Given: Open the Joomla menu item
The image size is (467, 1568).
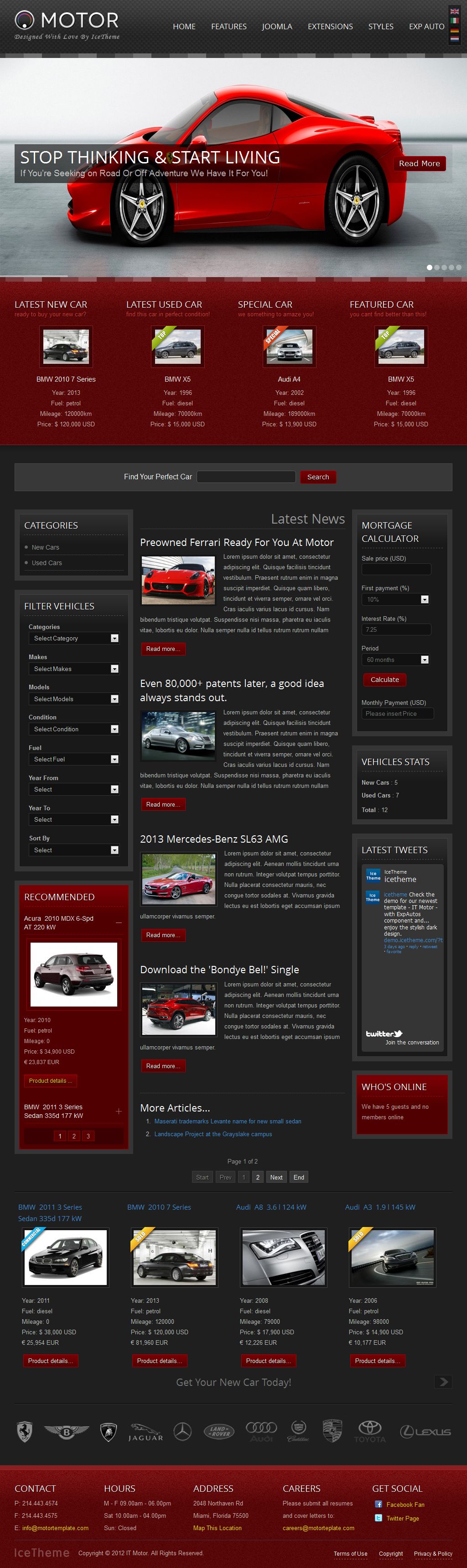Looking at the screenshot, I should tap(277, 27).
